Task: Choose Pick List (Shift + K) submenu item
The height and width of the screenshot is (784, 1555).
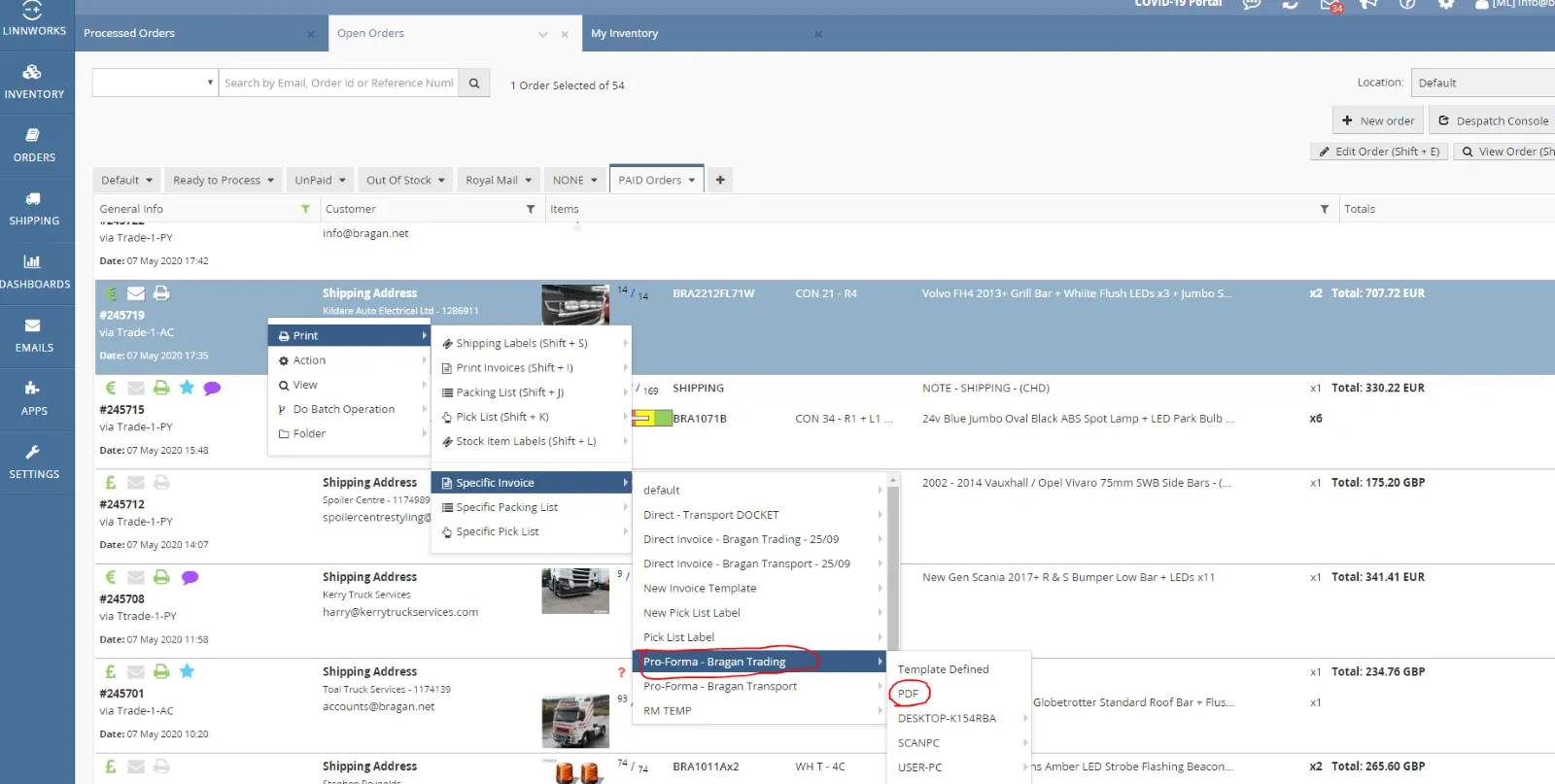Action: pos(531,417)
